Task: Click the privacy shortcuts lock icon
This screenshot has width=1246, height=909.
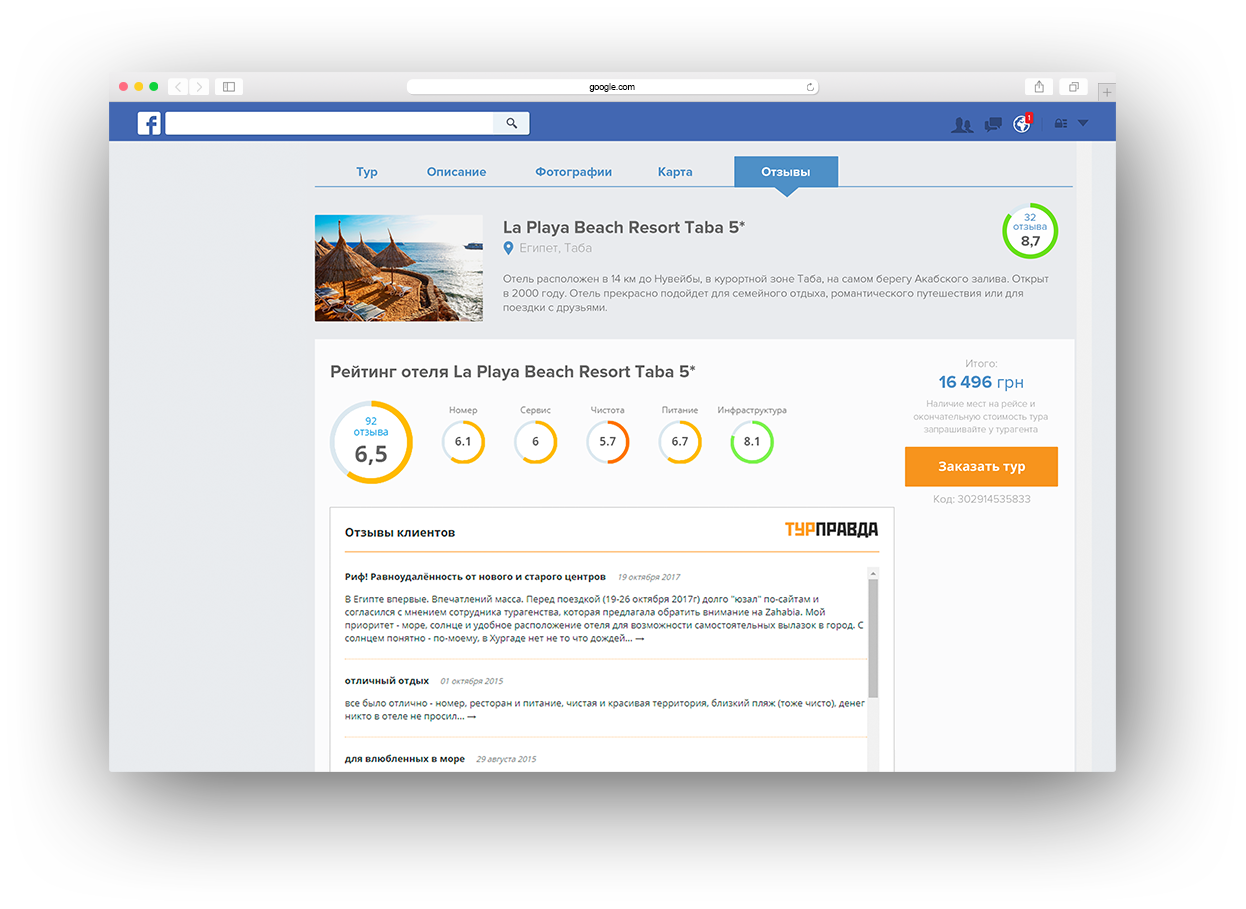Action: pyautogui.click(x=1061, y=124)
